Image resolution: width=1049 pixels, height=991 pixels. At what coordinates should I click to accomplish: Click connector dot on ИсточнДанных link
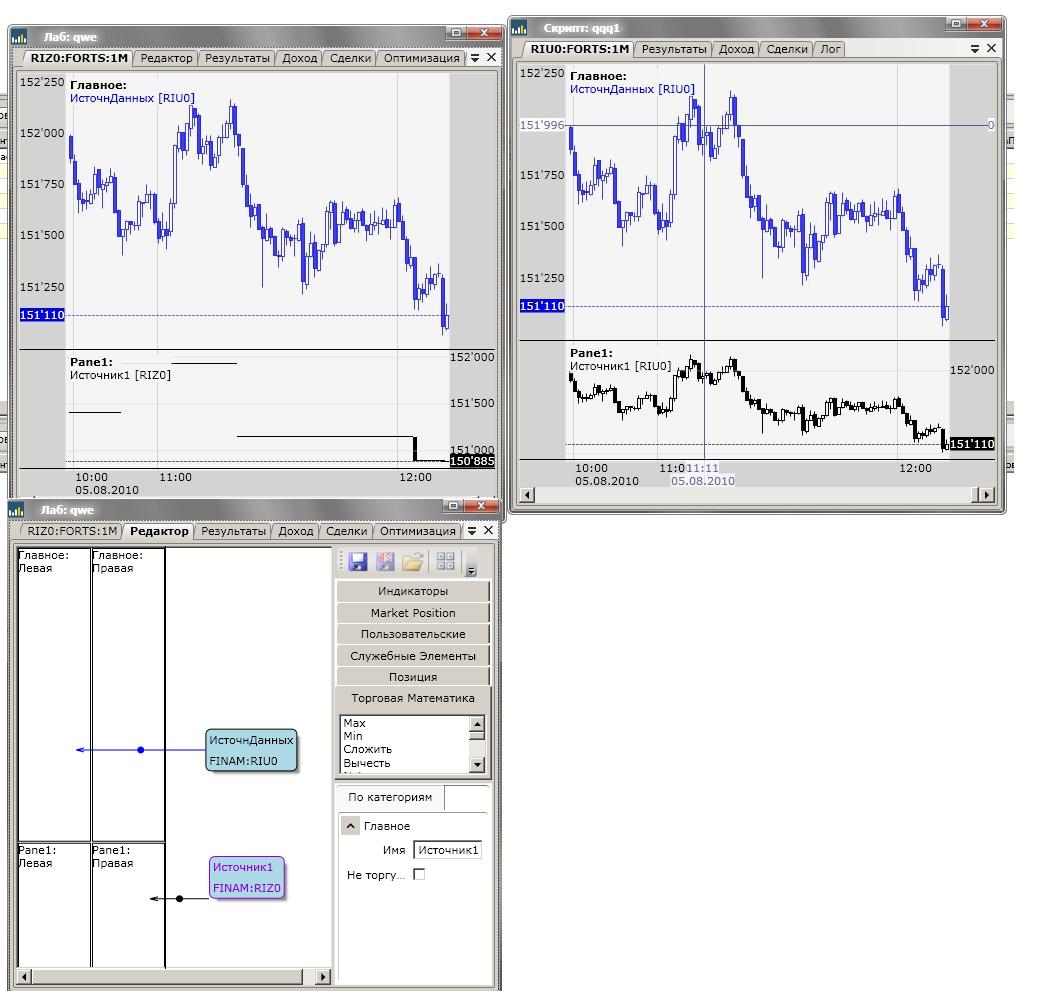[140, 750]
